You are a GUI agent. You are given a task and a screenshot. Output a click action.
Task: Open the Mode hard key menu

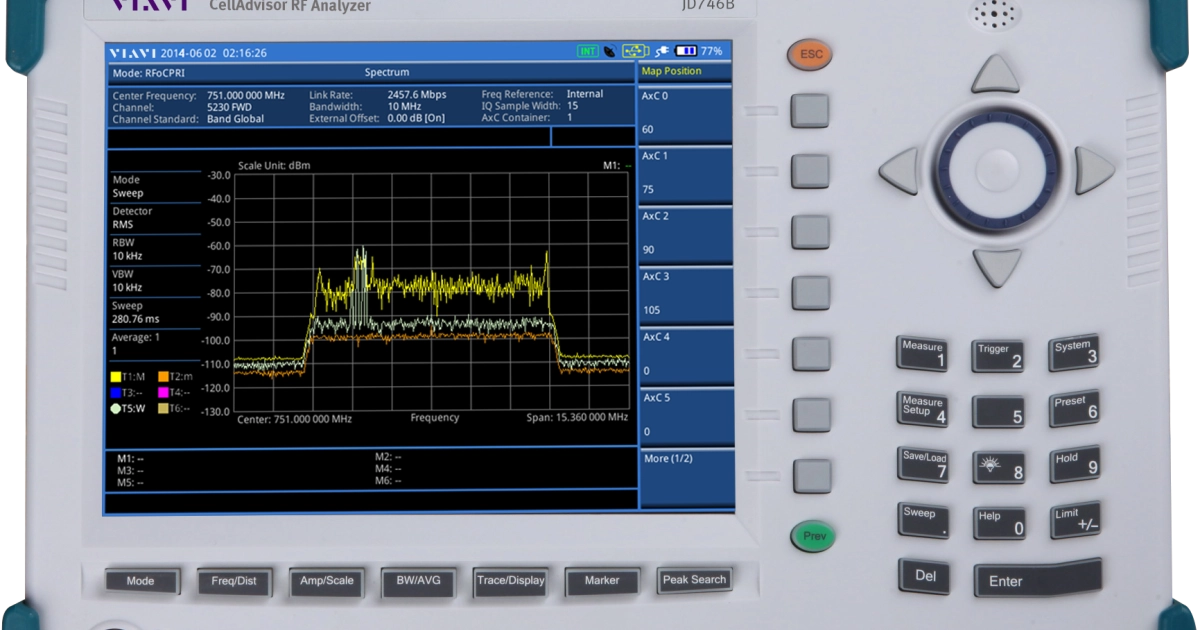[141, 581]
